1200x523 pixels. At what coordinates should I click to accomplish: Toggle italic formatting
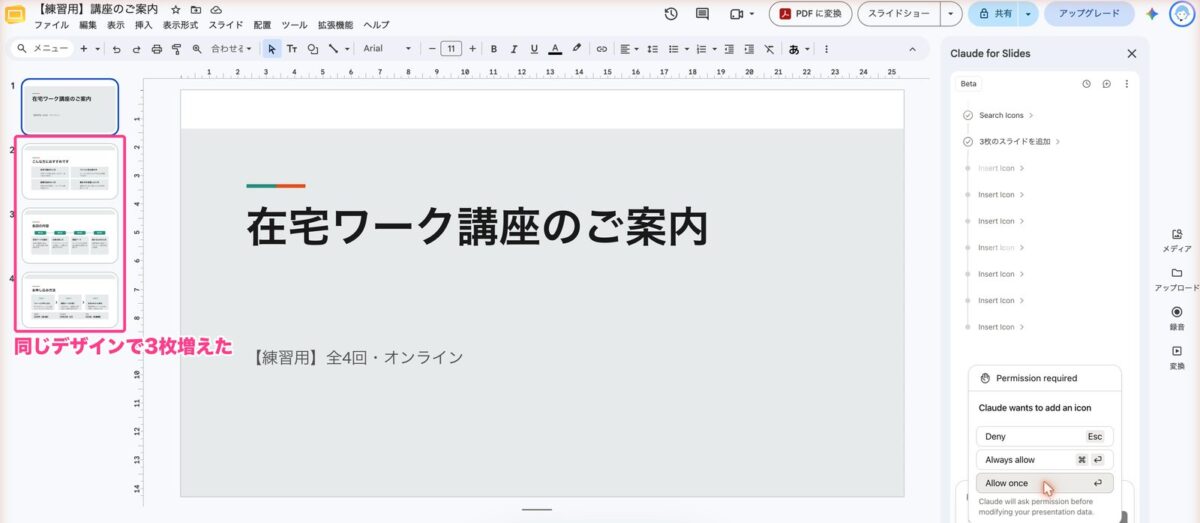tap(514, 48)
